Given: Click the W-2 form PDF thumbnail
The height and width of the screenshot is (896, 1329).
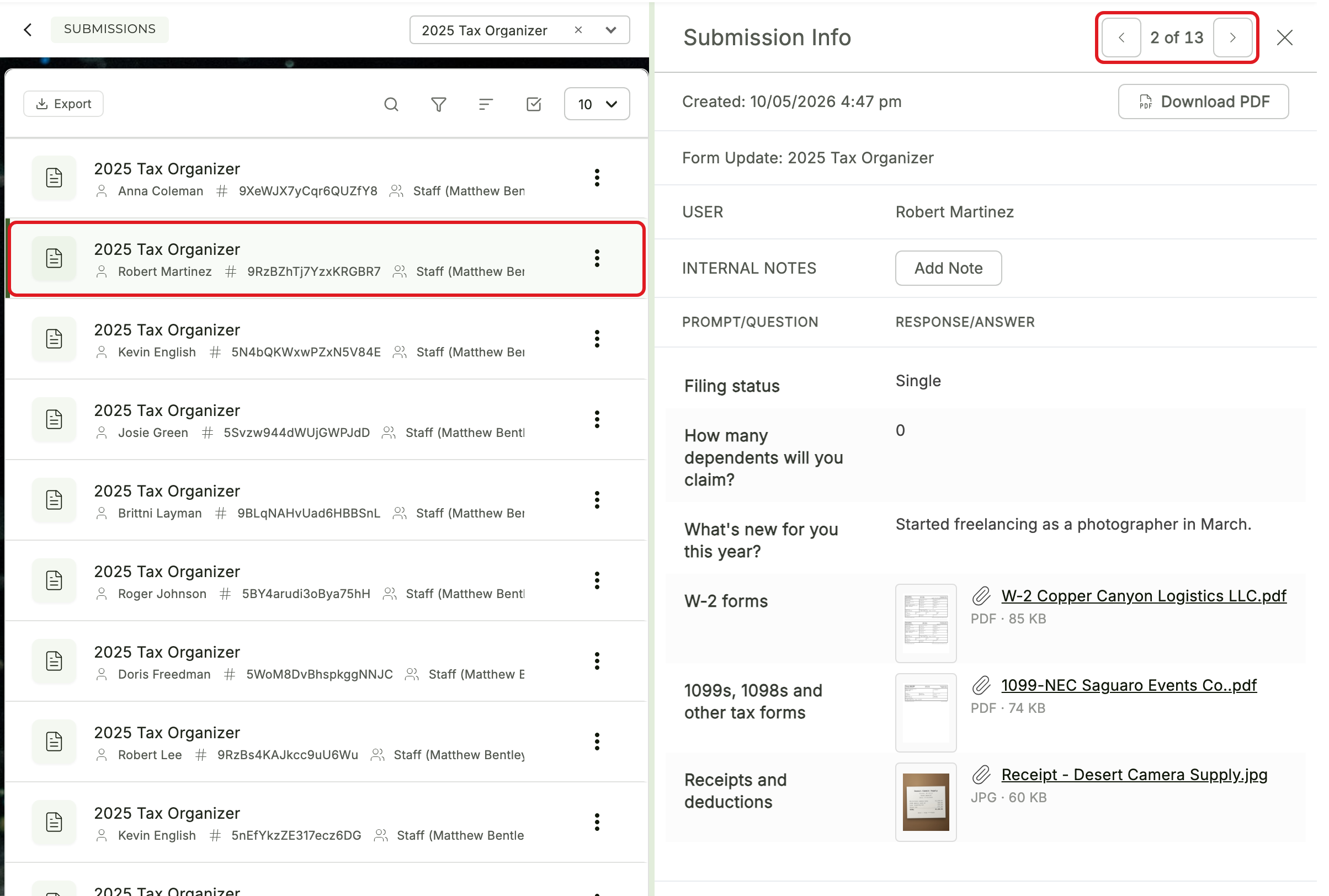Looking at the screenshot, I should click(x=926, y=623).
